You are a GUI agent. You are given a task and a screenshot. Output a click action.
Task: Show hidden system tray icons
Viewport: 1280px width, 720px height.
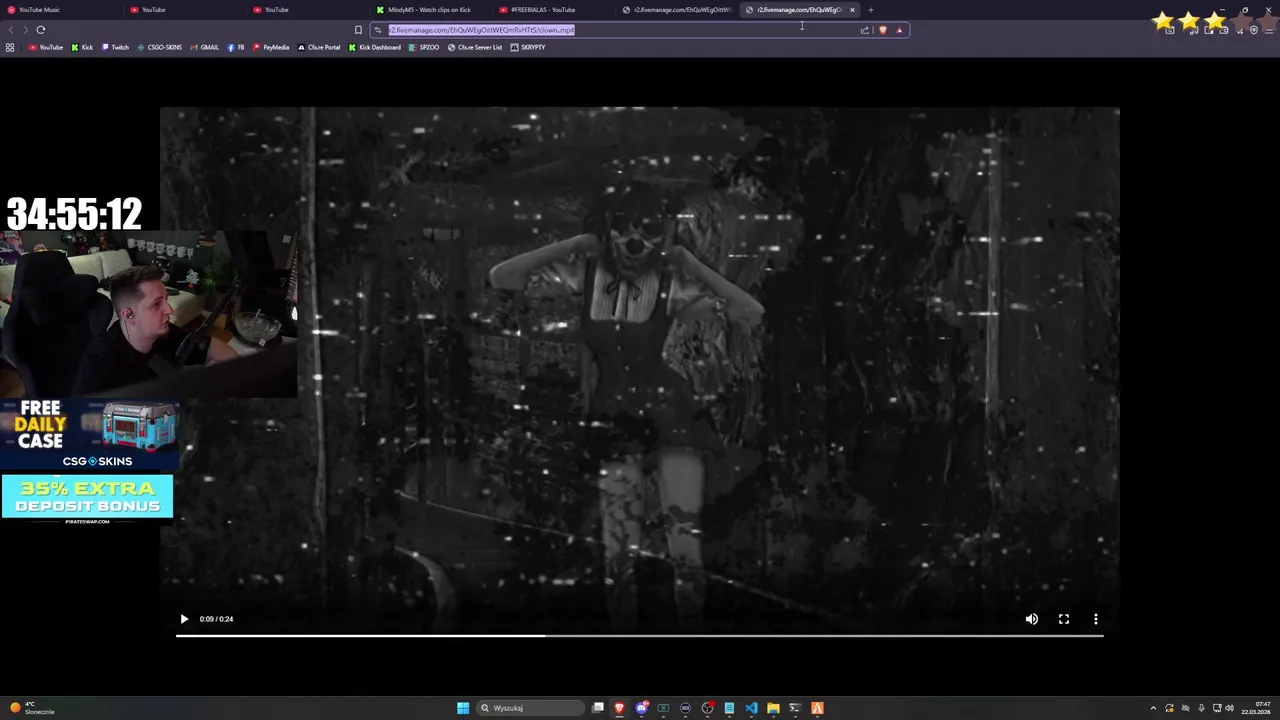[1153, 708]
